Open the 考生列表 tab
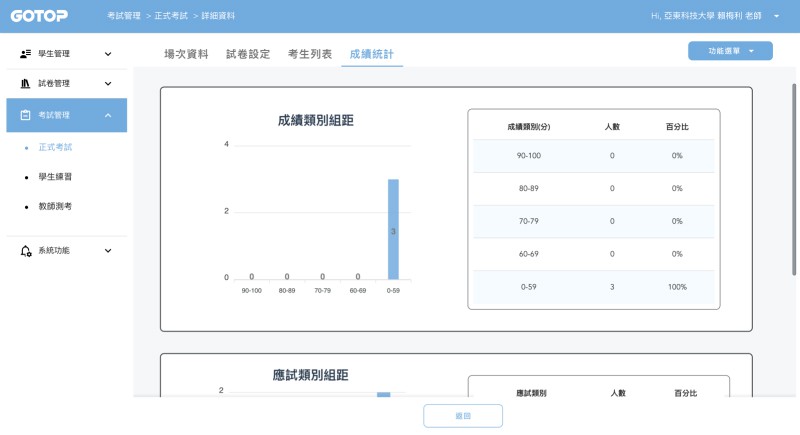The width and height of the screenshot is (800, 435). [309, 54]
